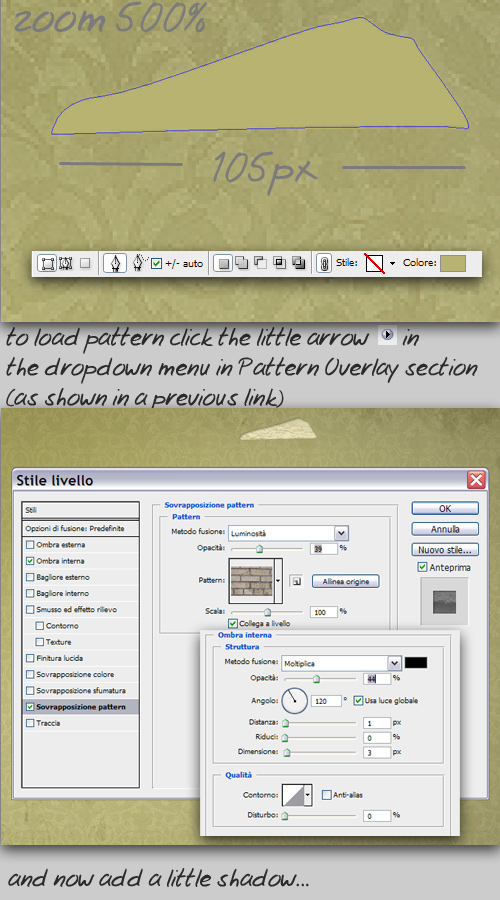Click the brick pattern thumbnail
The image size is (500, 900).
251,580
